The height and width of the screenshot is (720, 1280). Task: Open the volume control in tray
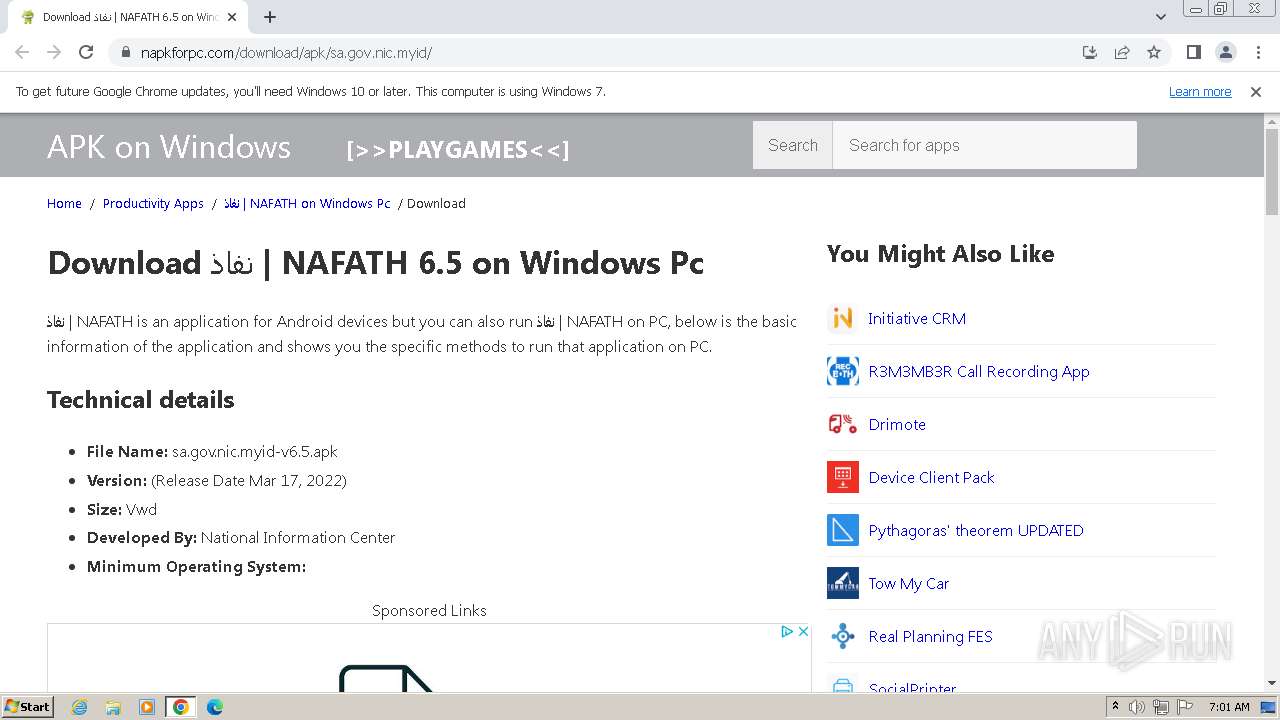1137,707
